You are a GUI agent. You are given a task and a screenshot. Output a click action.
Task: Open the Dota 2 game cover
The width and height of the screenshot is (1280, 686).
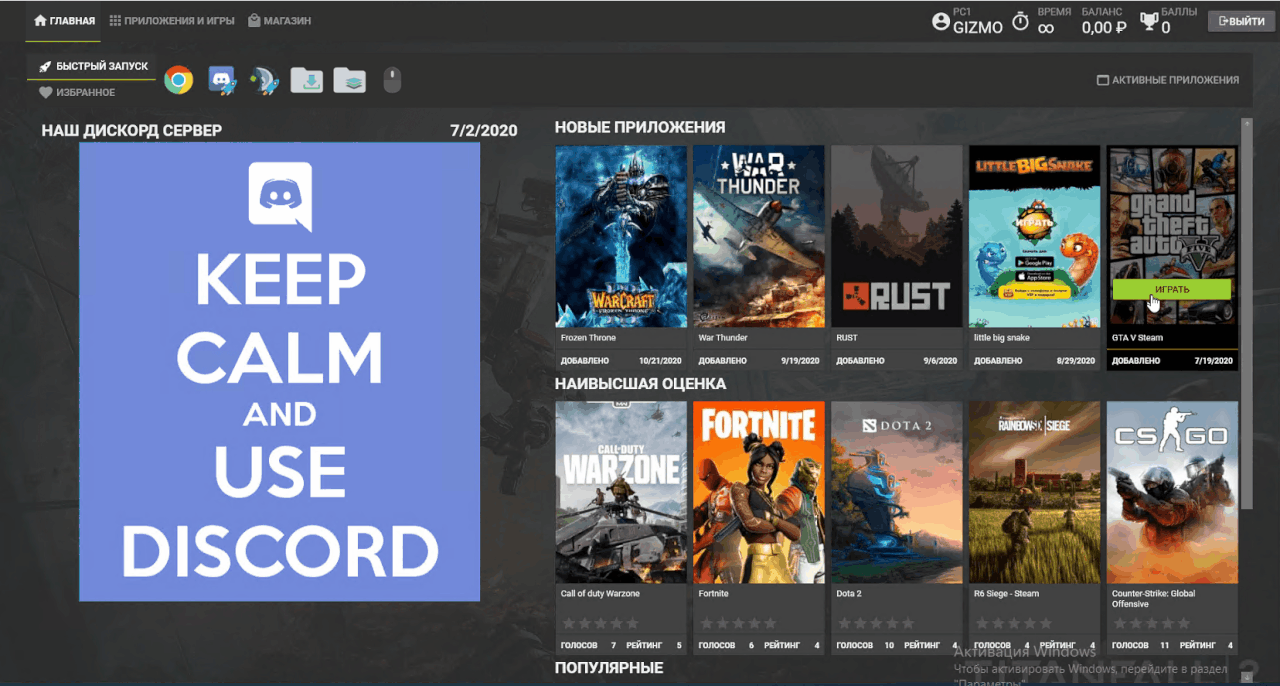896,492
